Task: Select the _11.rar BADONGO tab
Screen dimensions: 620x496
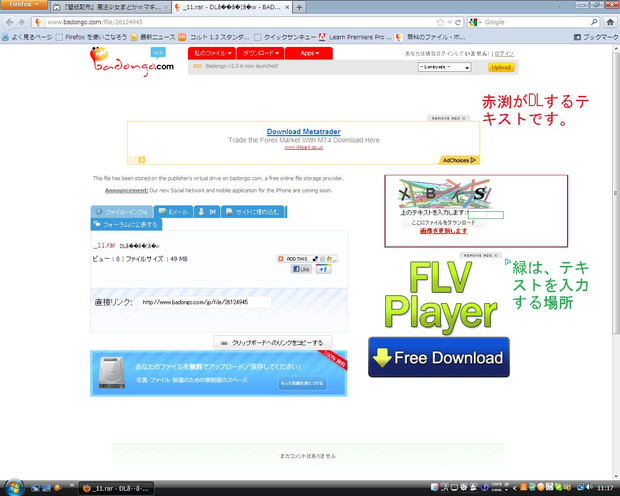Action: [232, 7]
